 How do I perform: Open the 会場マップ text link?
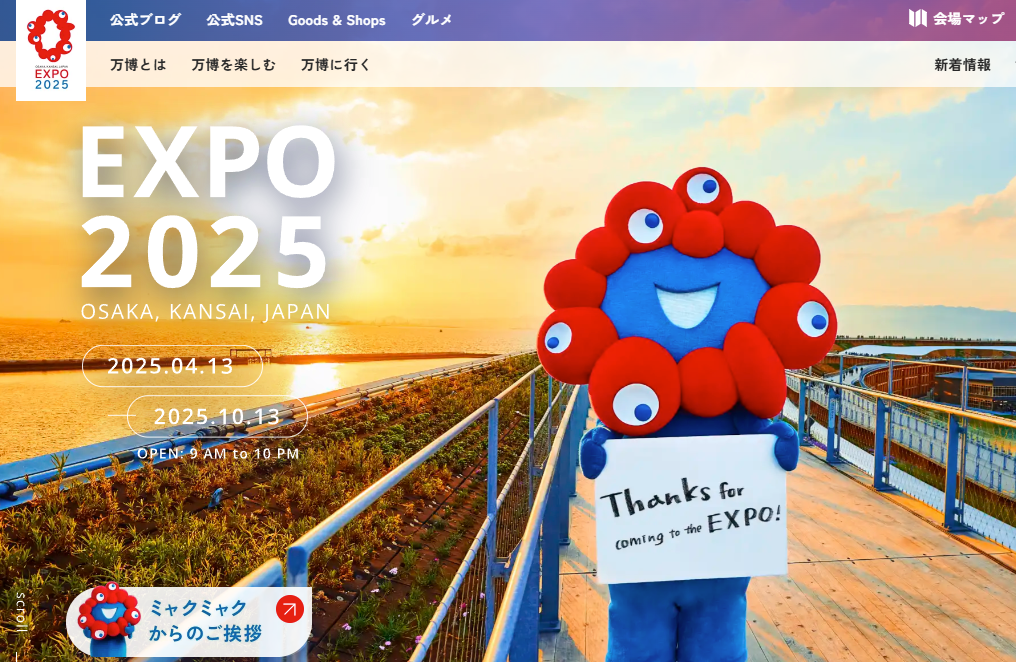(968, 18)
